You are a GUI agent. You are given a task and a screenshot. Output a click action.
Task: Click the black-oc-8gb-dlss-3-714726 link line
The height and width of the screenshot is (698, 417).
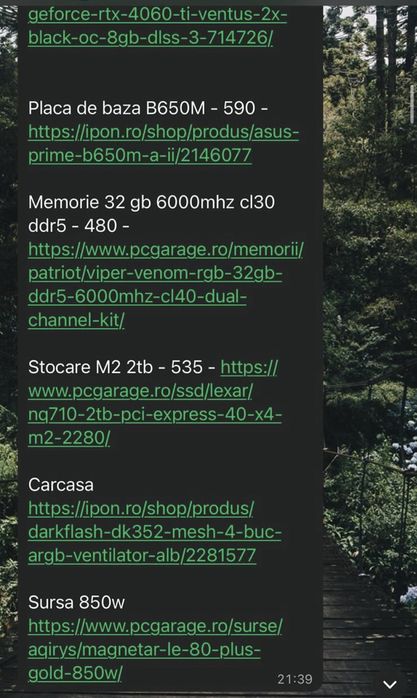150,38
